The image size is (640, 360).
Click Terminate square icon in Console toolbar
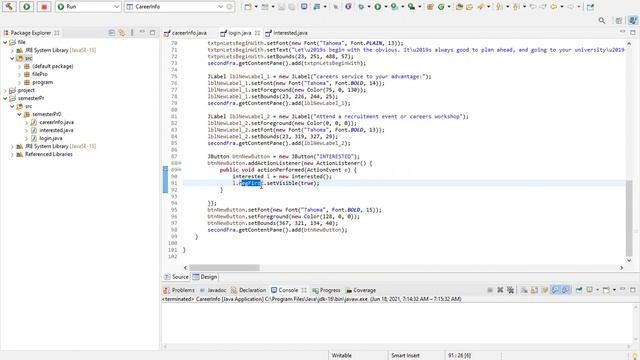[x=490, y=290]
